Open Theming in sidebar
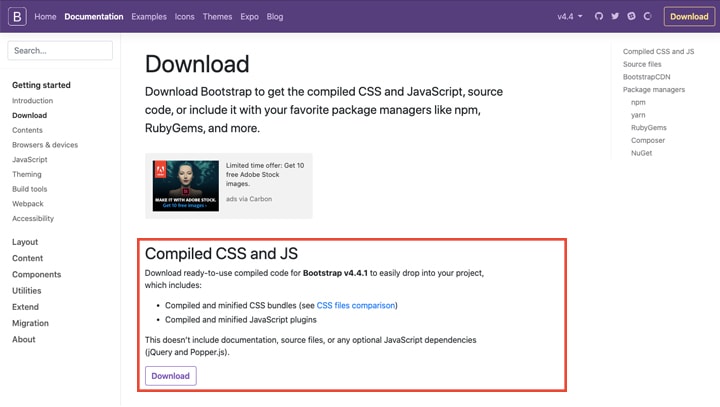Image resolution: width=720 pixels, height=407 pixels. pyautogui.click(x=27, y=174)
